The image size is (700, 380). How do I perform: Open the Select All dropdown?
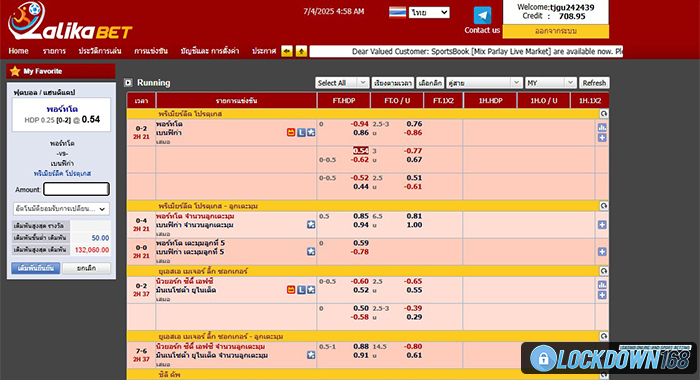(342, 83)
